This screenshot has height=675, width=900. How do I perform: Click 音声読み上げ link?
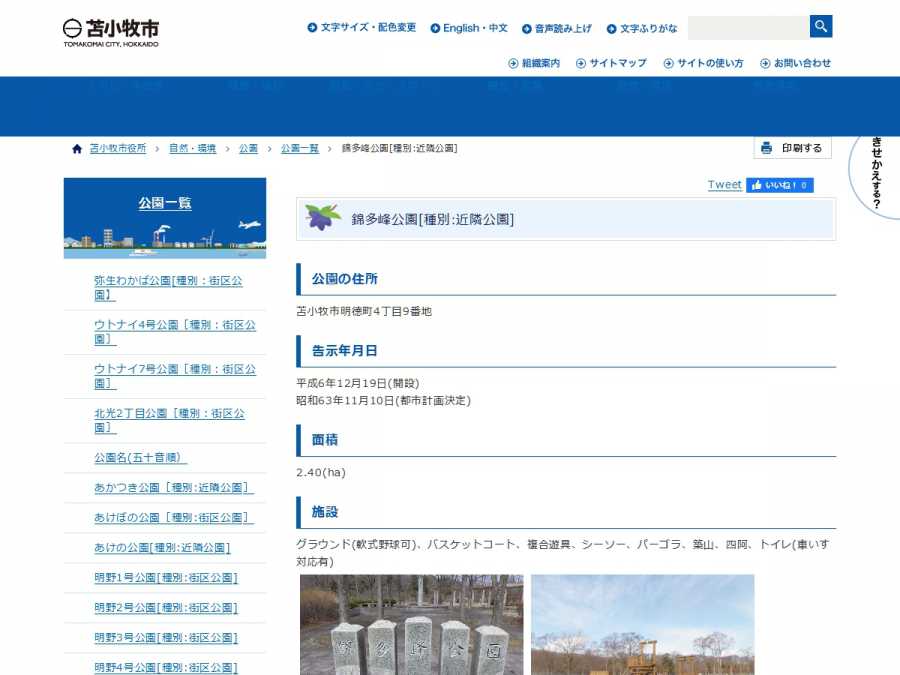556,29
